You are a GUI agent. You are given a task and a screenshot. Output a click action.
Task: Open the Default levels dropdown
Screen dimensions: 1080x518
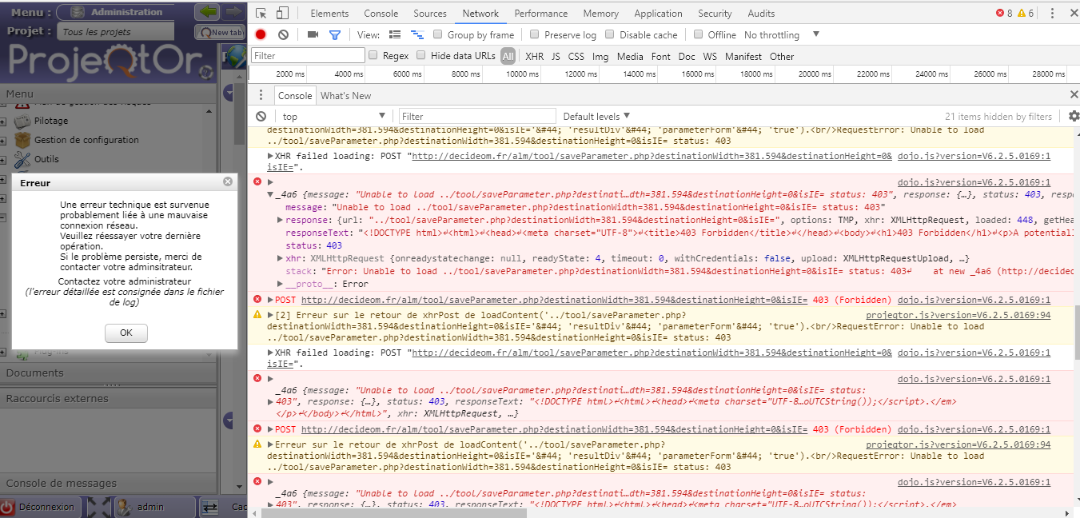point(597,117)
